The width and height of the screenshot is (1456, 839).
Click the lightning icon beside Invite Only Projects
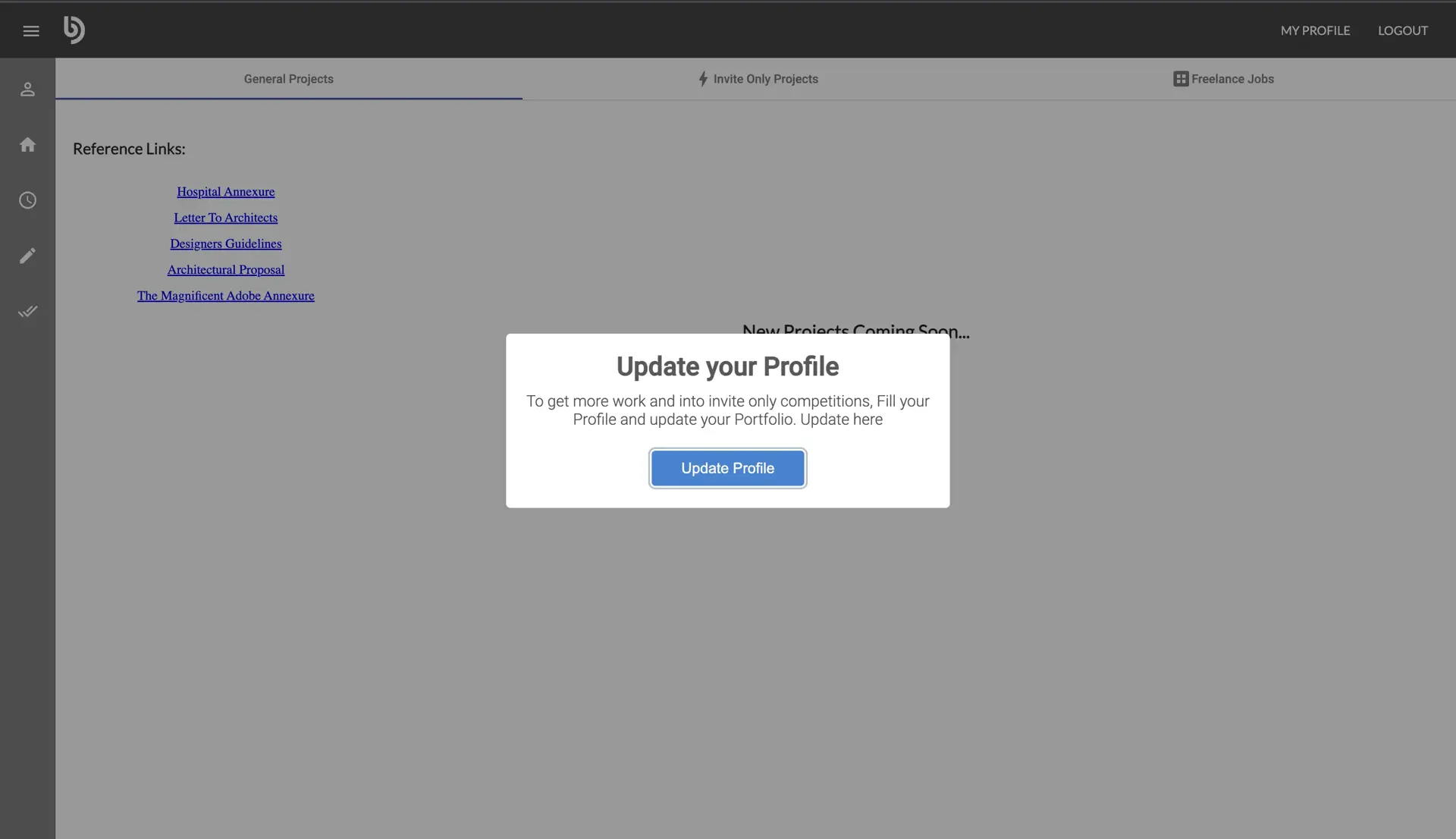[702, 78]
